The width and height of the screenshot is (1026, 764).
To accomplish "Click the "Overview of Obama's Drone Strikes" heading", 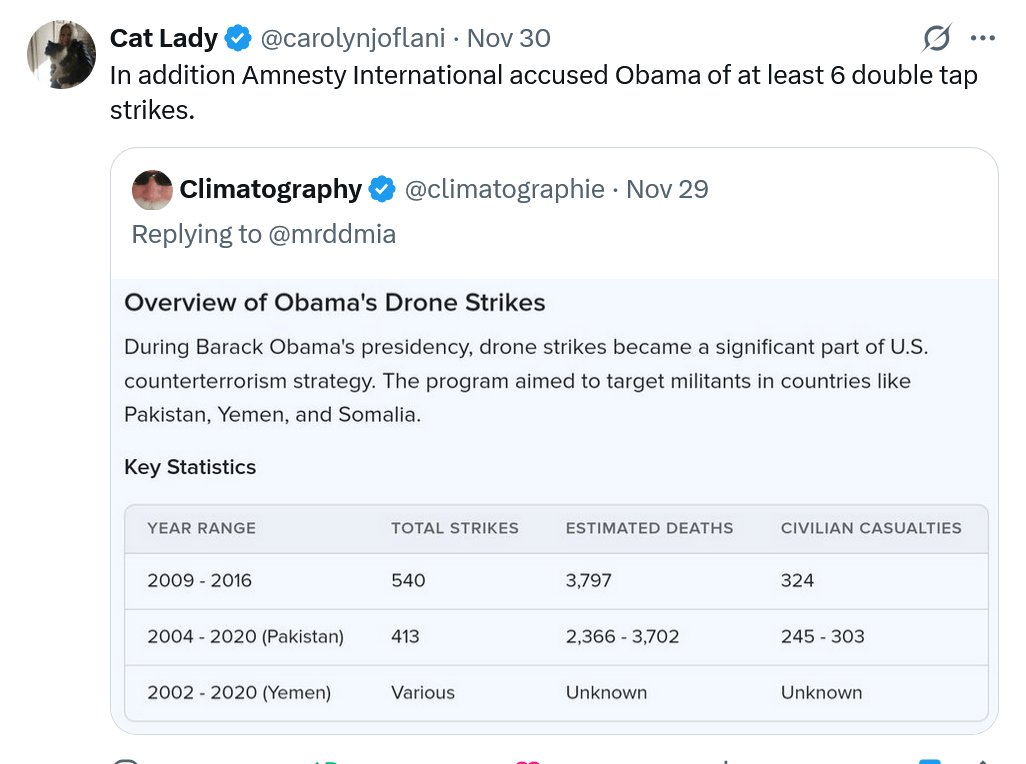I will click(x=334, y=303).
